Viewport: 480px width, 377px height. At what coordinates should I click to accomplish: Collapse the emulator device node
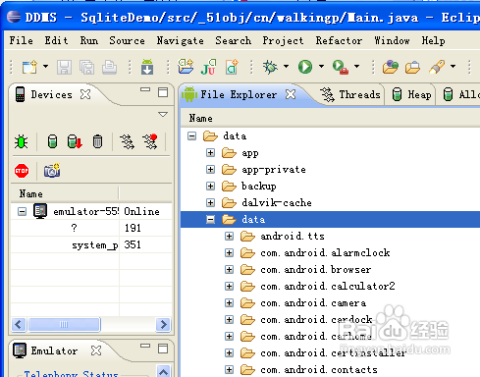(x=22, y=212)
